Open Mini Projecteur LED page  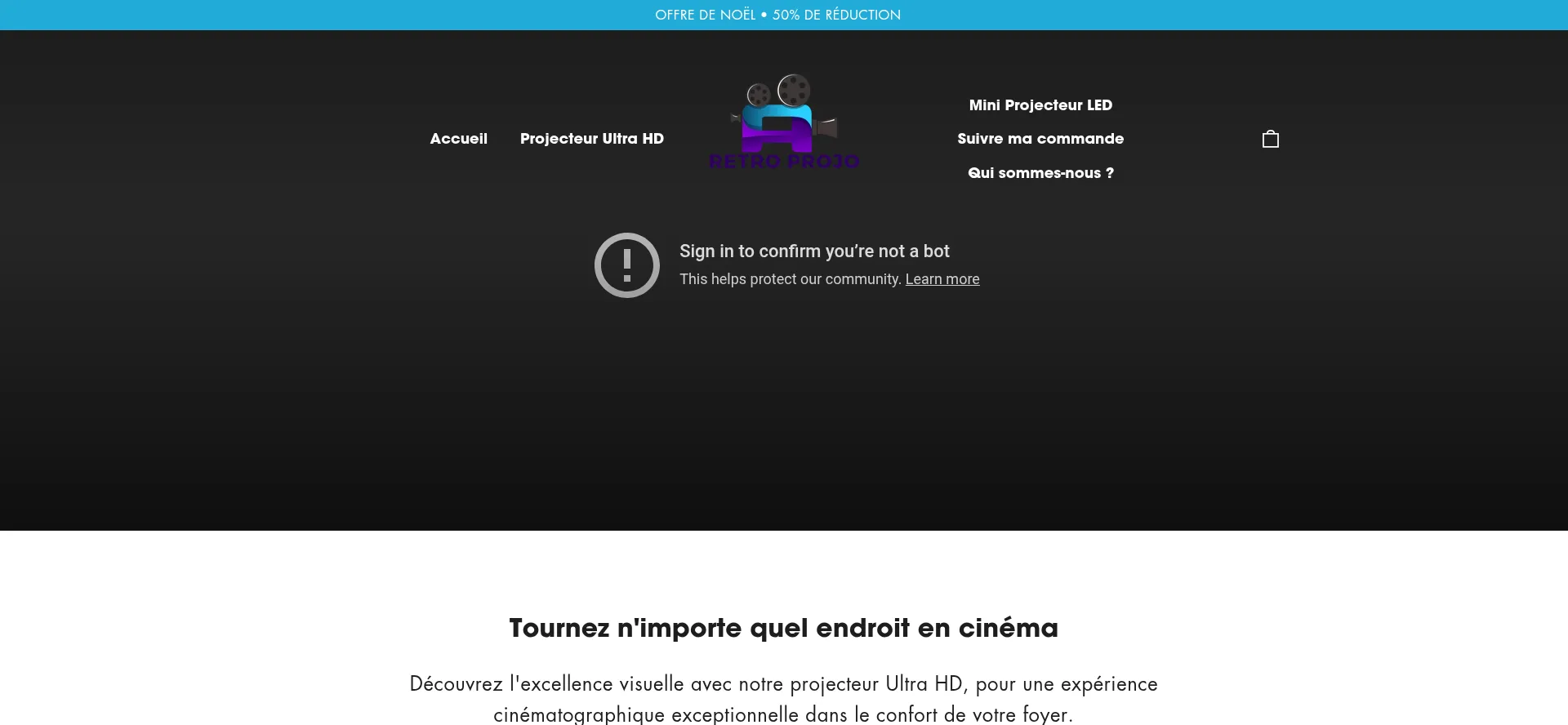tap(1040, 105)
